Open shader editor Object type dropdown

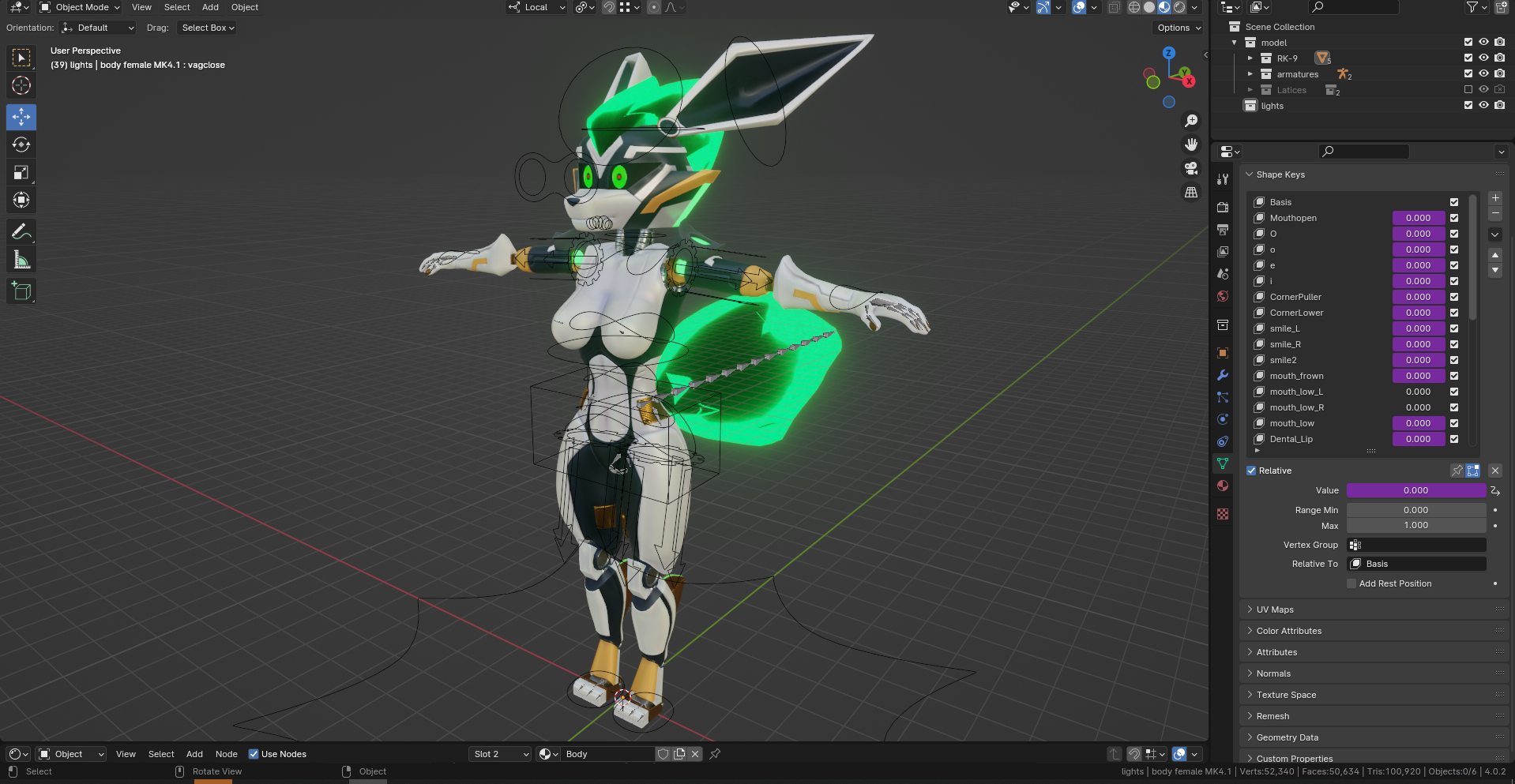(71, 754)
